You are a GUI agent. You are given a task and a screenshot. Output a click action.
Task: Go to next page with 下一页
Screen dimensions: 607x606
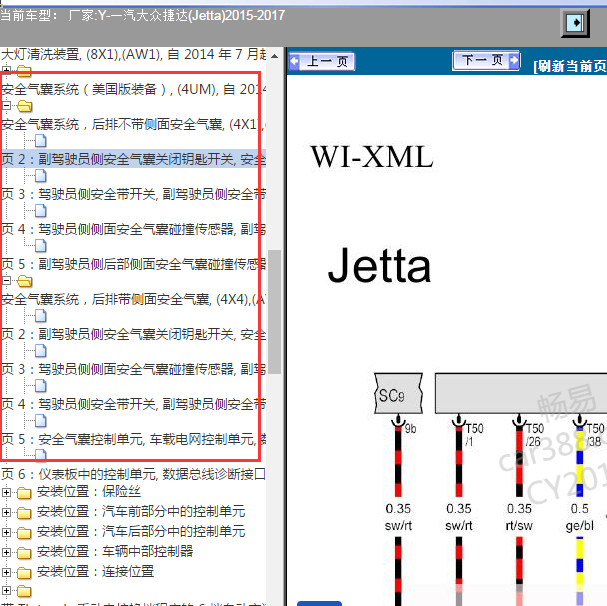486,60
